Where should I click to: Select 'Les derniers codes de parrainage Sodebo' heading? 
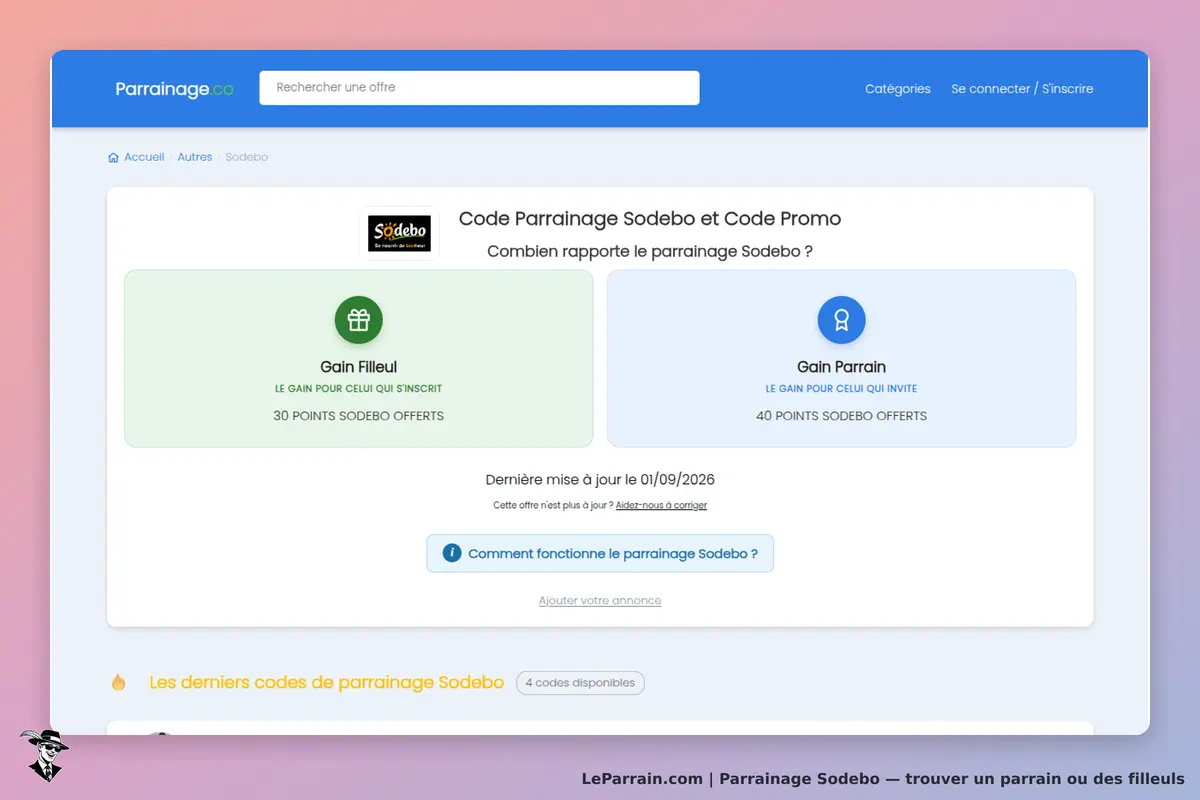tap(326, 683)
